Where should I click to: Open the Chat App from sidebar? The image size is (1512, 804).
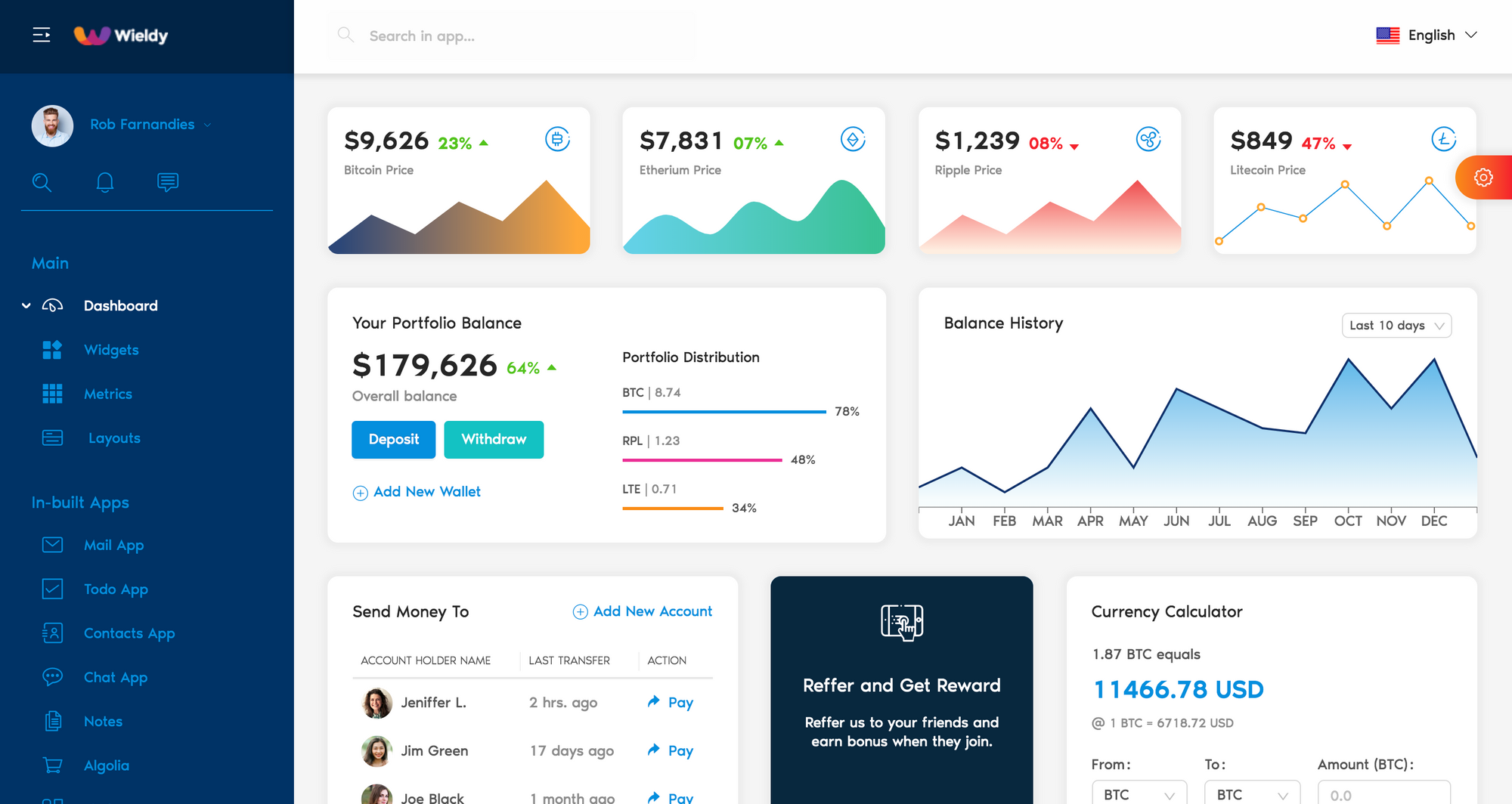(x=116, y=677)
